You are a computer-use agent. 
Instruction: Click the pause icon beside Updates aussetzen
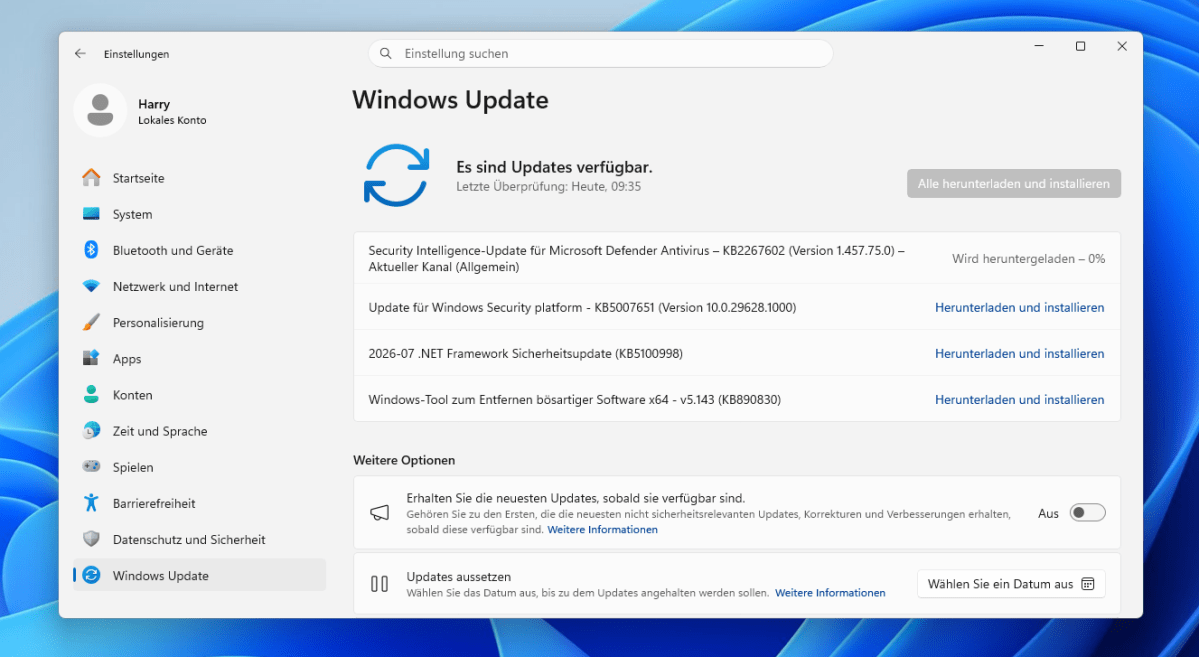pyautogui.click(x=379, y=584)
